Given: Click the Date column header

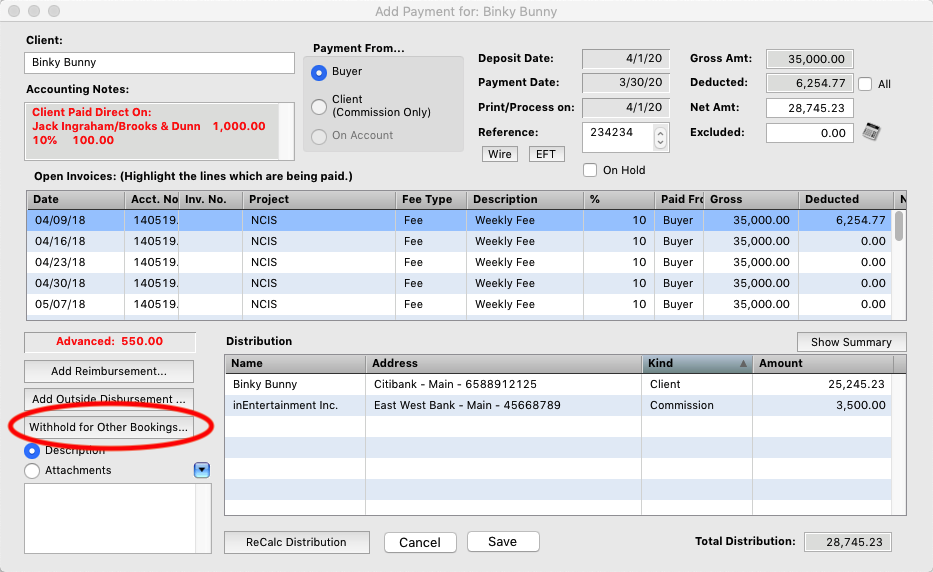Looking at the screenshot, I should 76,199.
